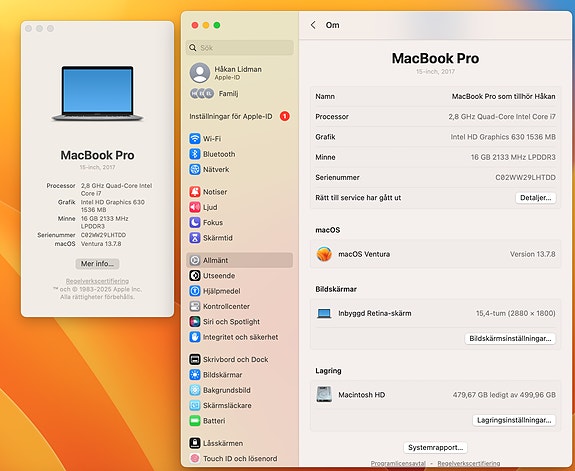Focus the Sök search field
Viewport: 575px width, 471px height.
pos(239,48)
